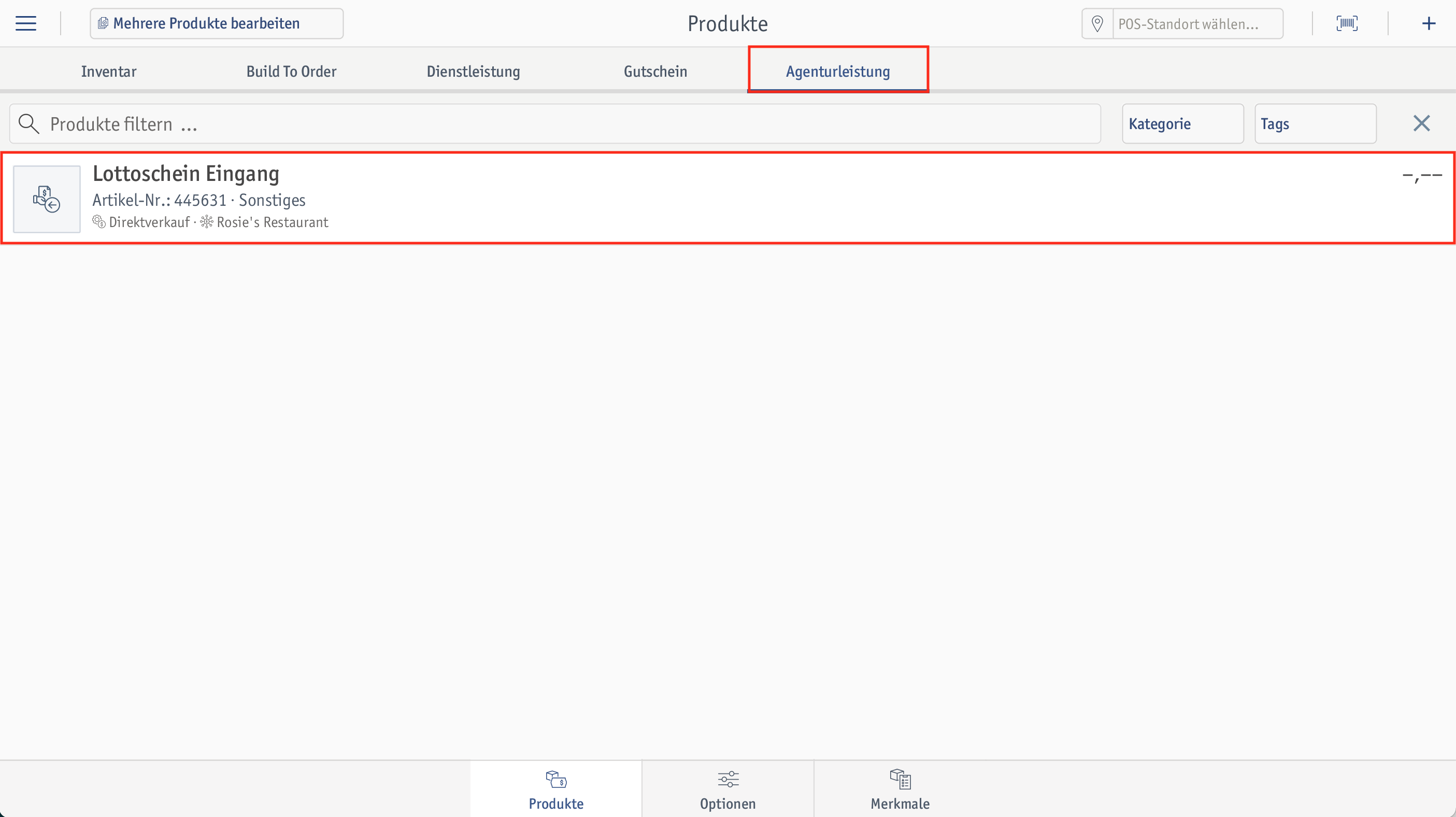Screen dimensions: 1456x817
Task: Open the Produkte bottom tab
Action: (x=555, y=788)
